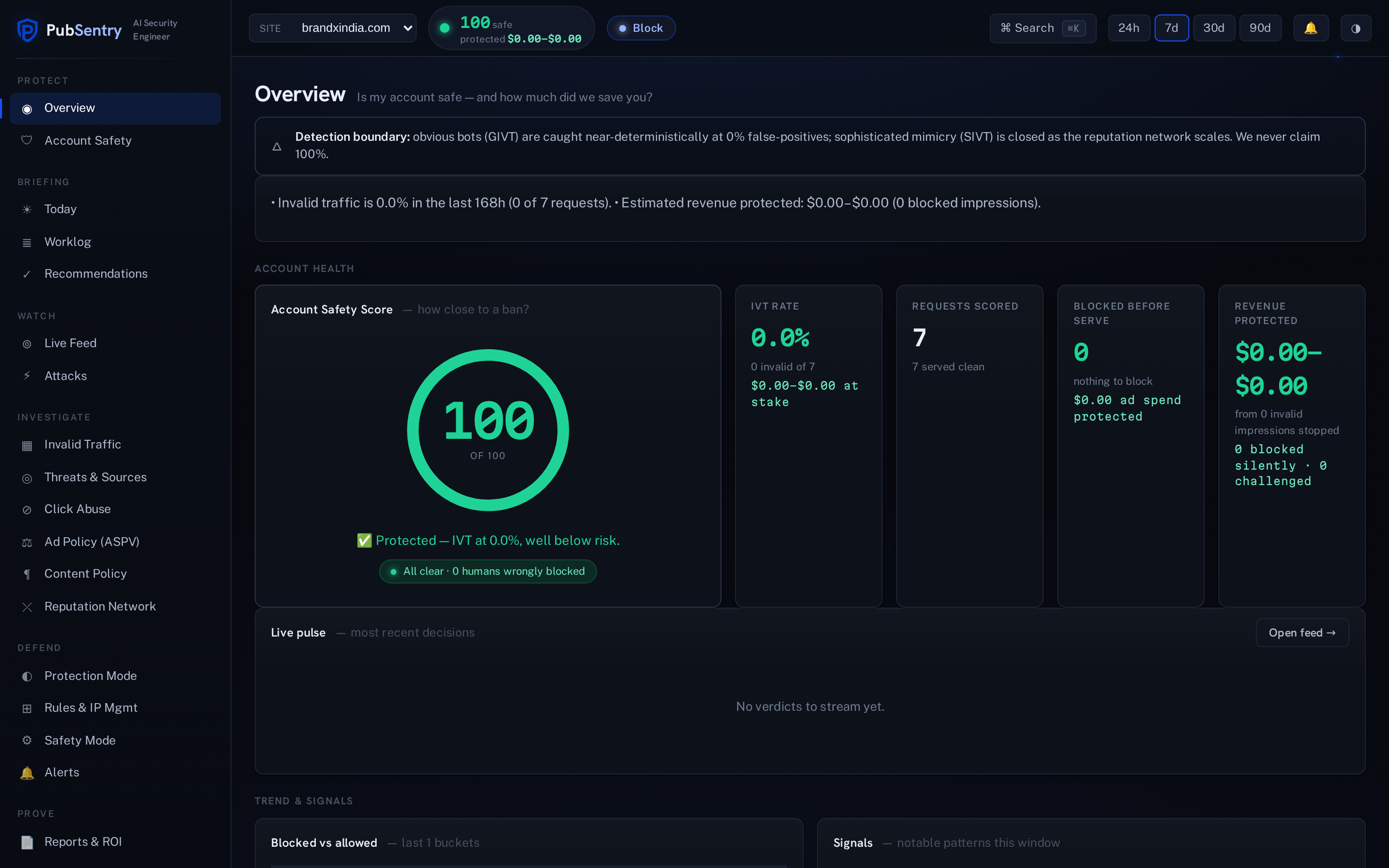Image resolution: width=1389 pixels, height=868 pixels.
Task: Open Invalid Traffic investigation
Action: pos(115,445)
